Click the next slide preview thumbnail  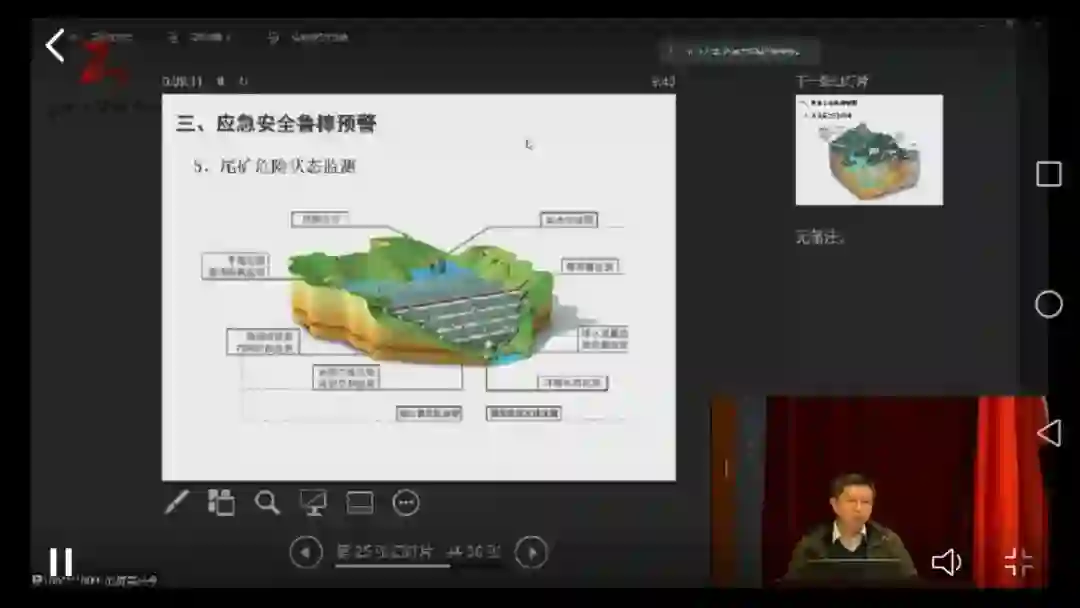tap(869, 150)
